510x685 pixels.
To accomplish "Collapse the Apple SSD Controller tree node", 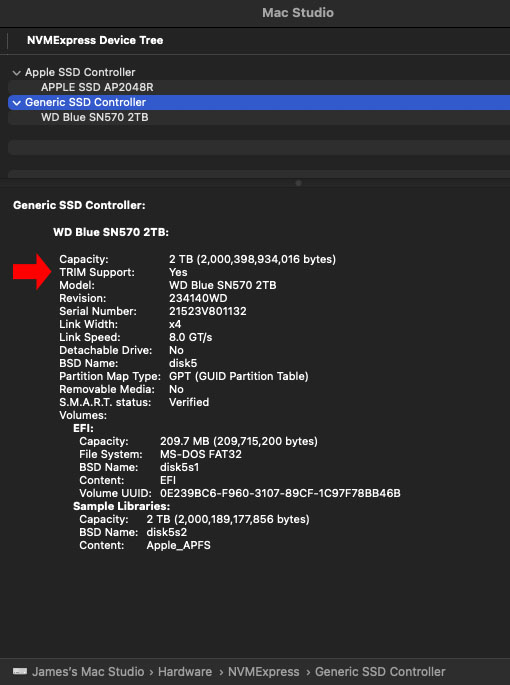I will (x=17, y=73).
